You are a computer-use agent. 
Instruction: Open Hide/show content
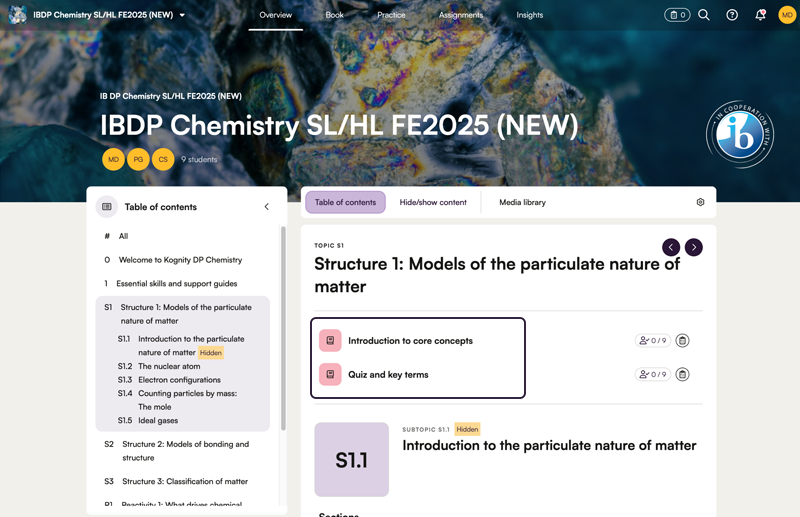point(433,202)
